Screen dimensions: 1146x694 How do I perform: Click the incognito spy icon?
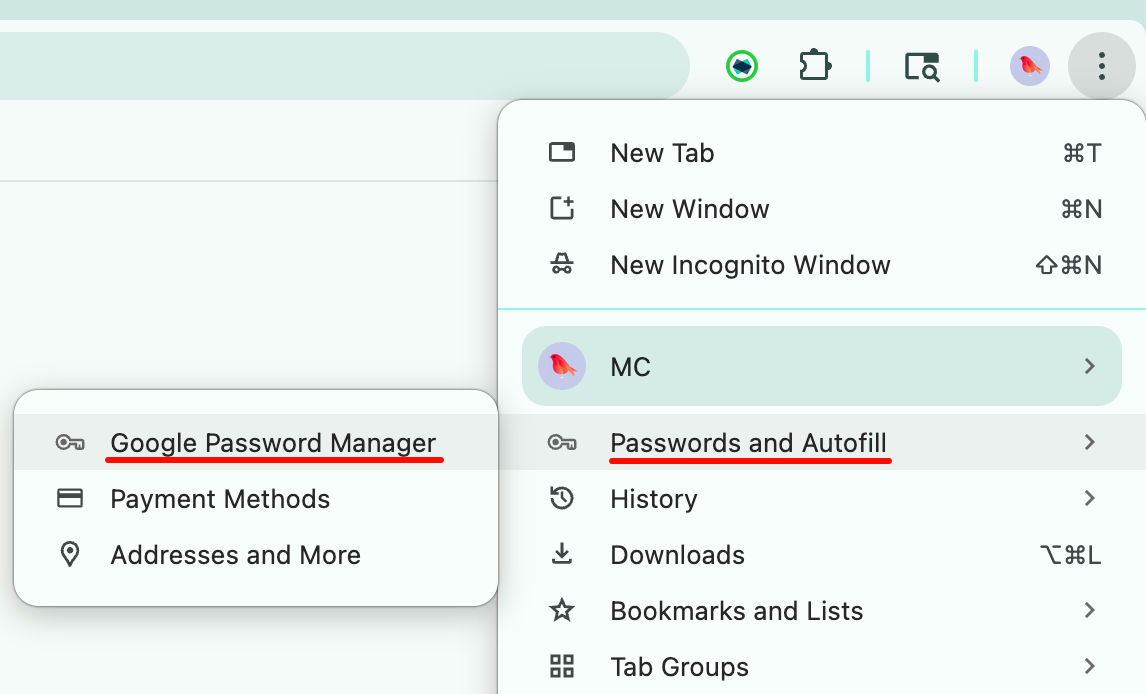[x=561, y=264]
